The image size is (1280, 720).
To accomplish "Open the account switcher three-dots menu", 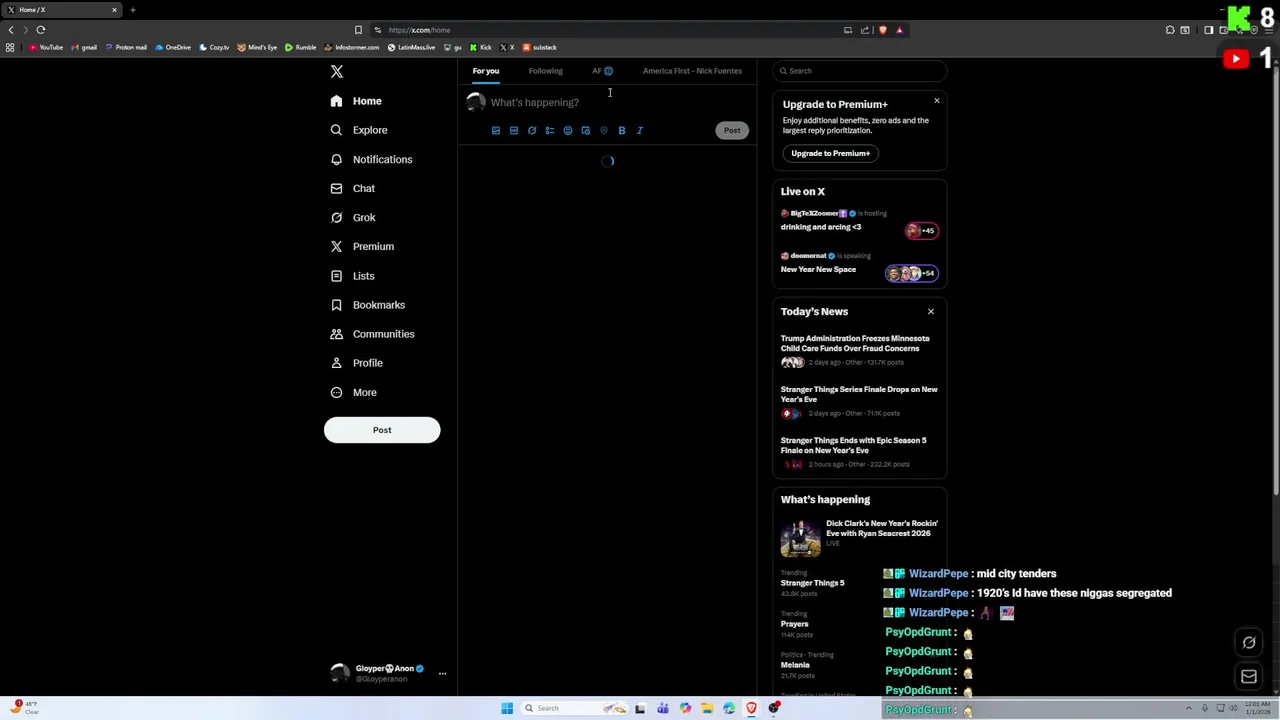I will coord(442,673).
